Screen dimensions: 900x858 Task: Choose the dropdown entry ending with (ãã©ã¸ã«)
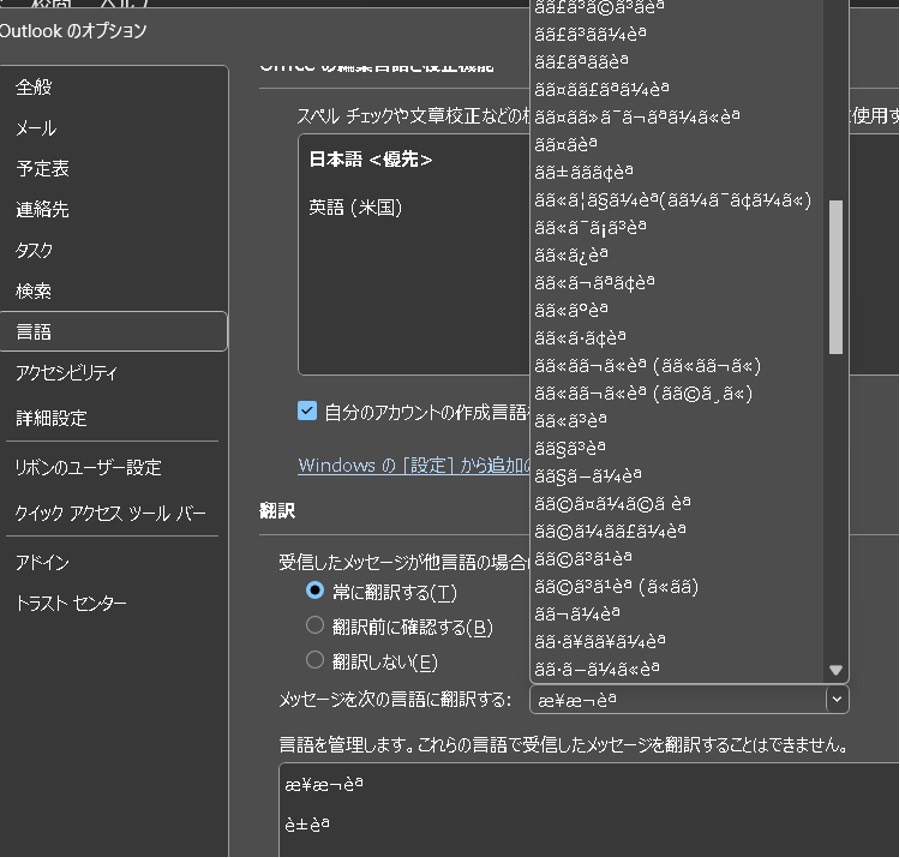(643, 394)
